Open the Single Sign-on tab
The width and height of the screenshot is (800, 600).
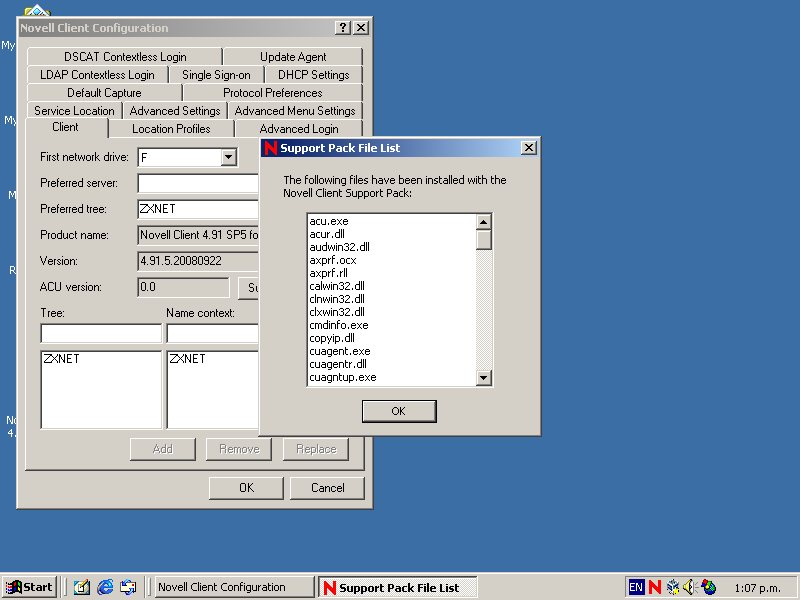[216, 75]
